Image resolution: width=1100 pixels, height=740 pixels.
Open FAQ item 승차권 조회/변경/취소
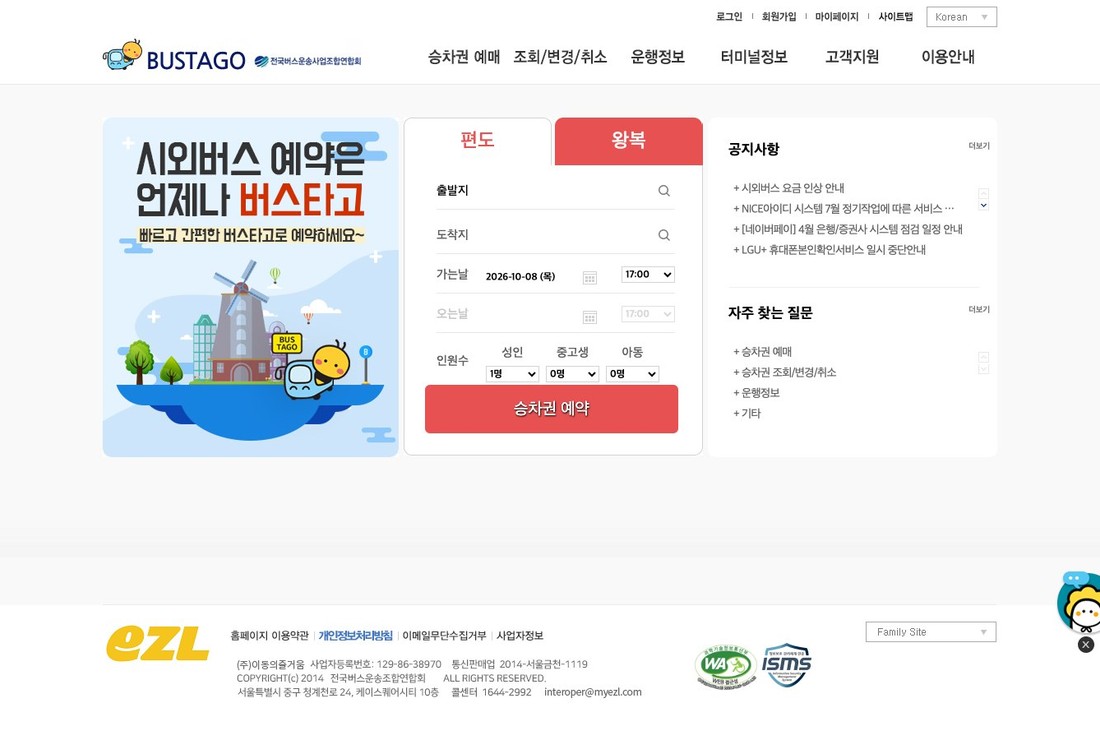[x=784, y=372]
